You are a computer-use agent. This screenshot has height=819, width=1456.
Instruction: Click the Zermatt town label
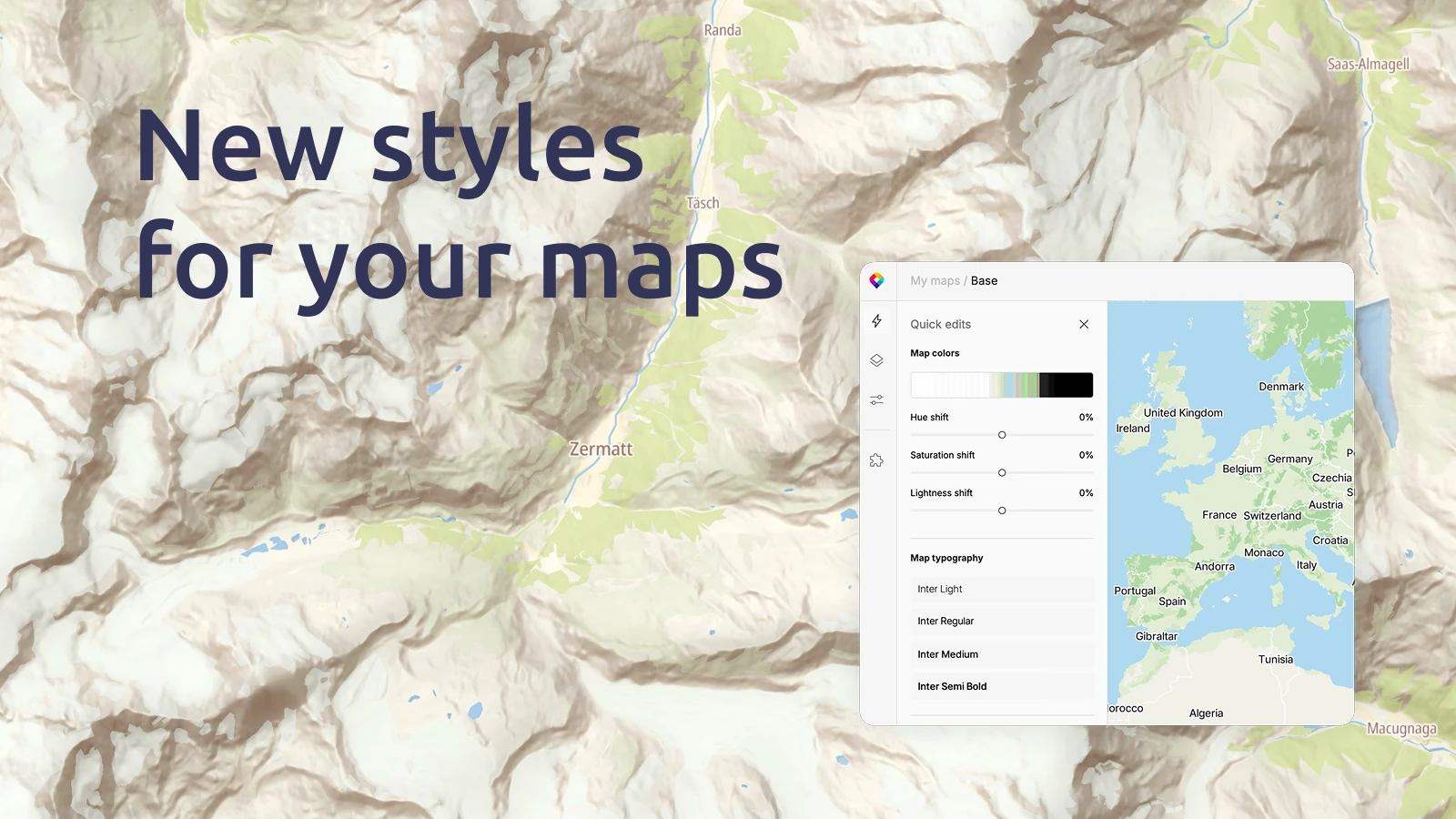pos(601,450)
